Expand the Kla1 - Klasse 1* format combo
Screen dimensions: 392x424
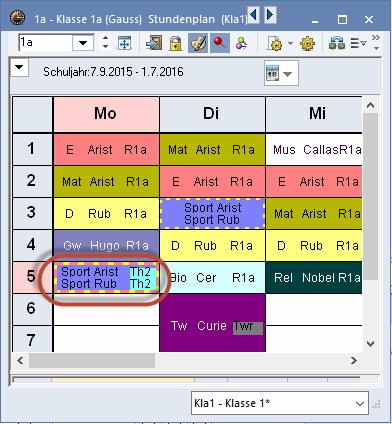point(360,403)
